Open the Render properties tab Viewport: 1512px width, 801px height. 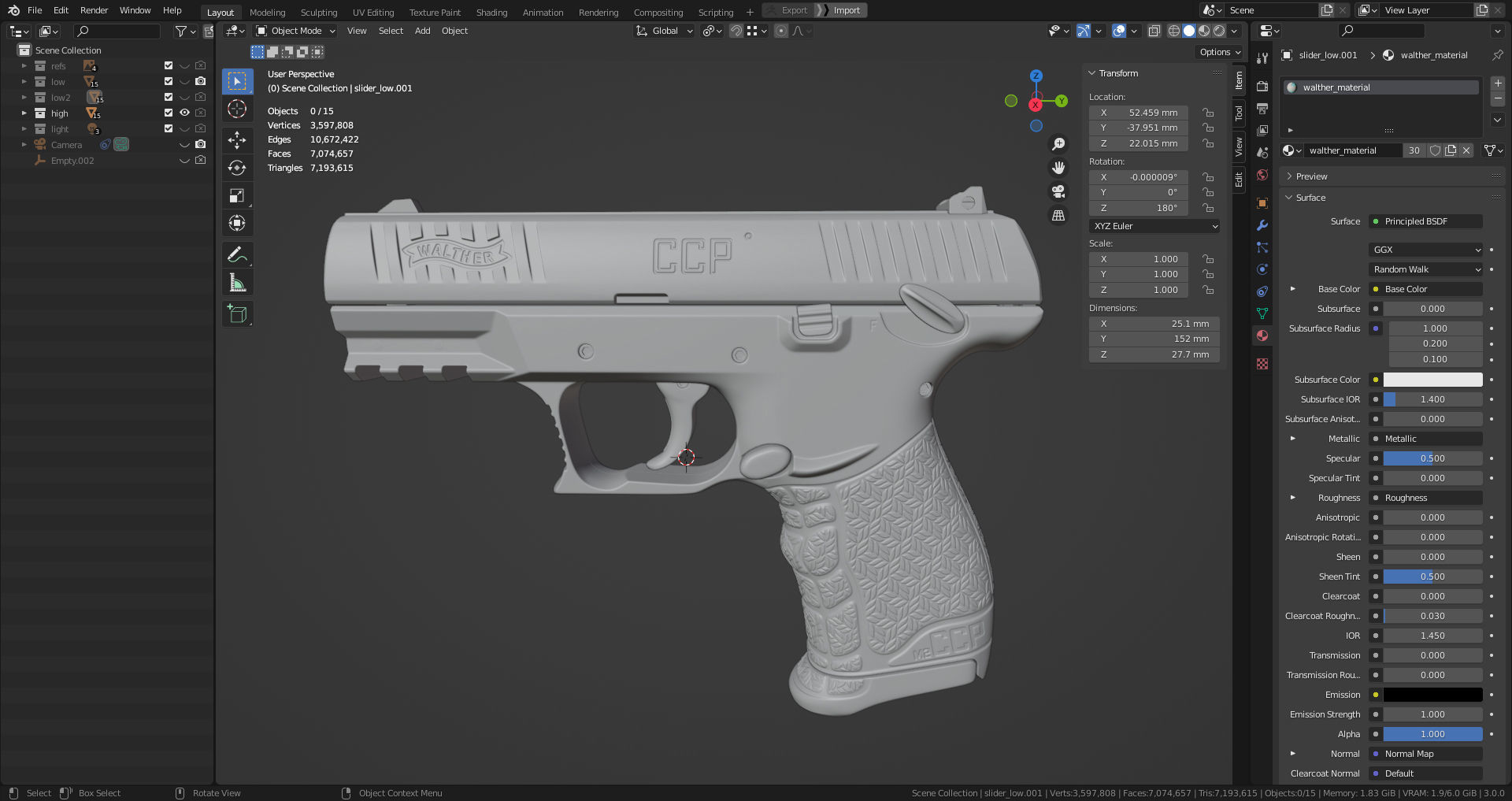[1262, 86]
